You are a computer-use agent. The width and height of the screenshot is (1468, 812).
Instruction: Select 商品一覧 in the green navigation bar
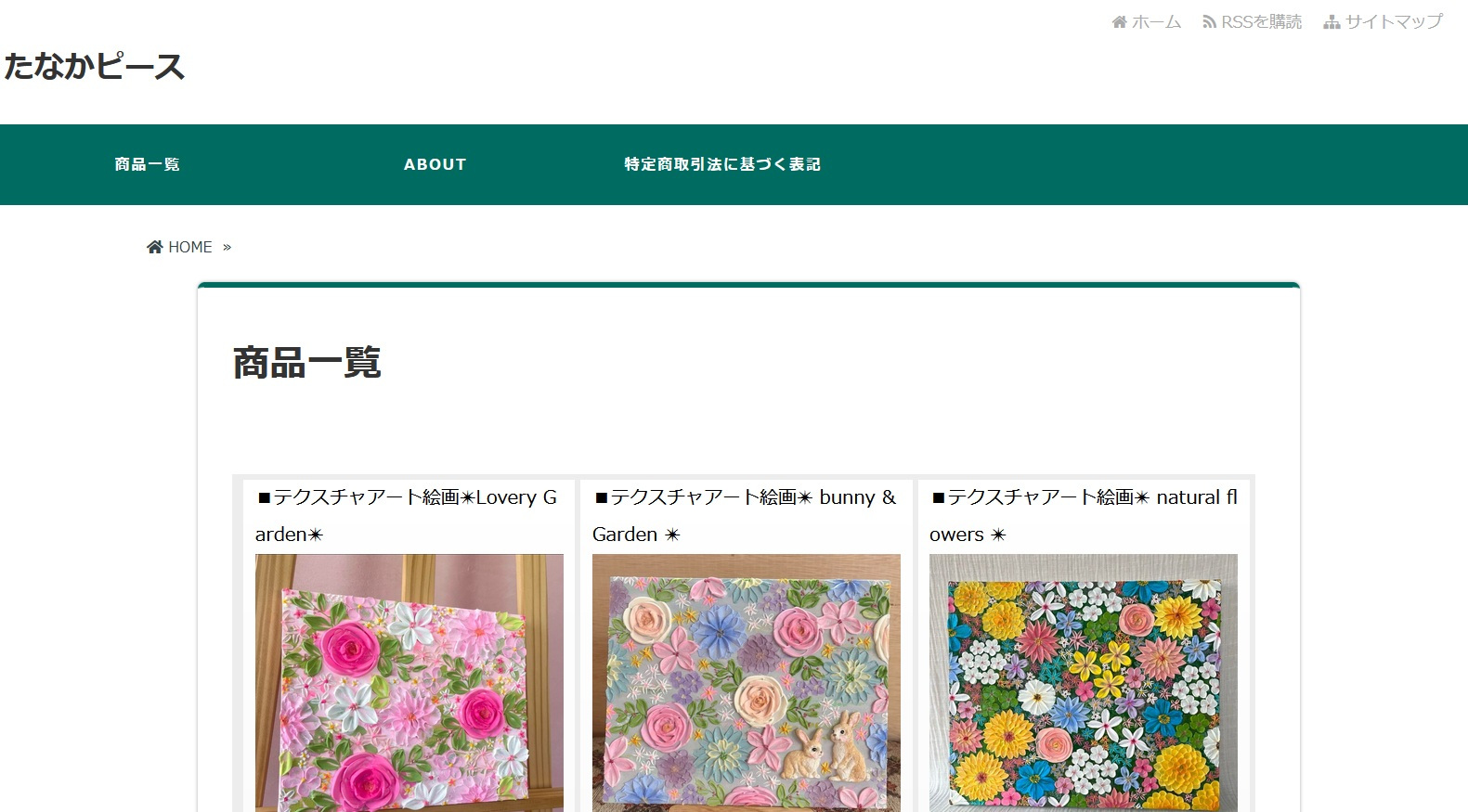click(x=147, y=164)
